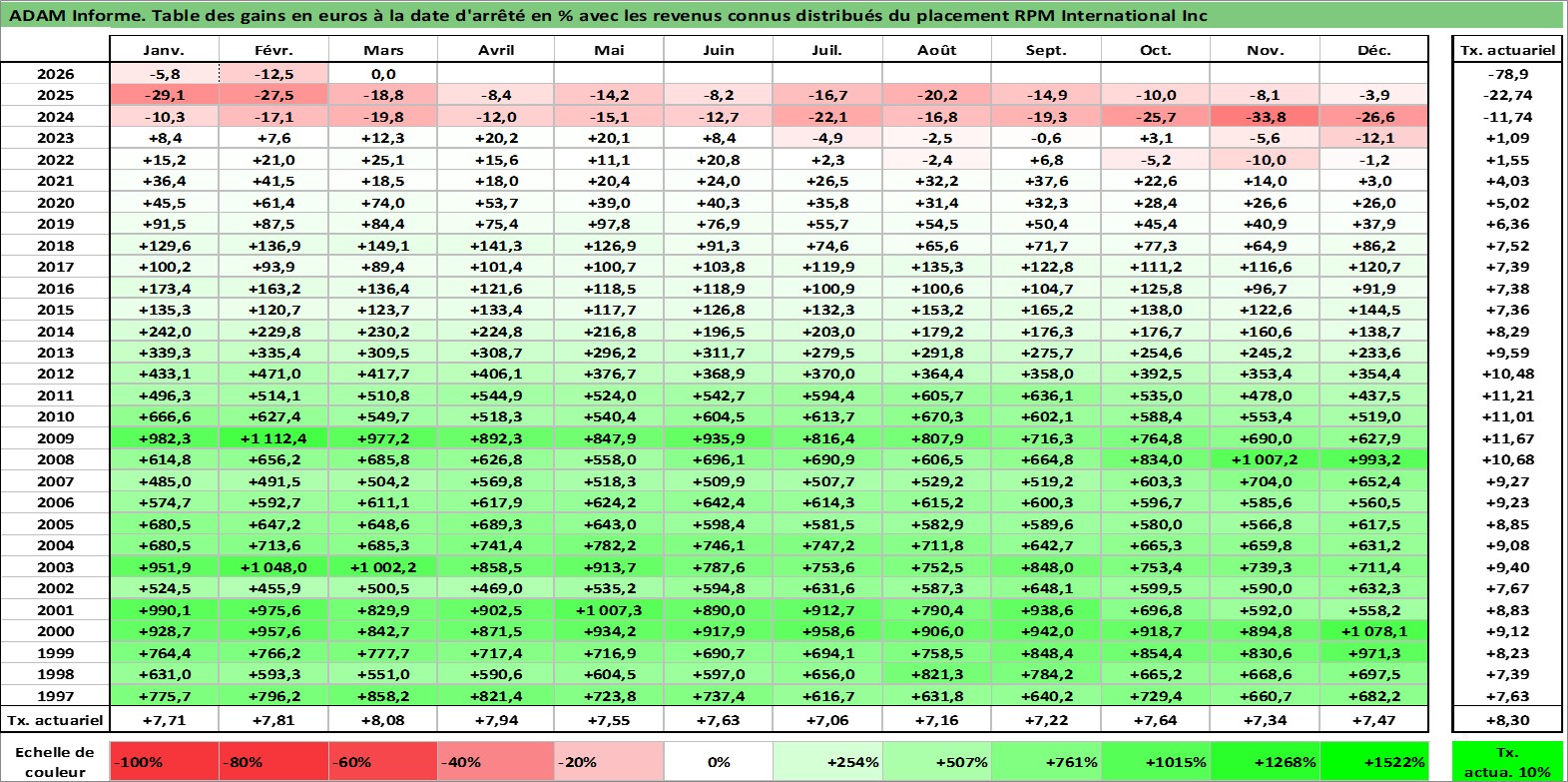Viewport: 1568px width, 782px height.
Task: Select the 2009 year row label
Action: tap(55, 438)
